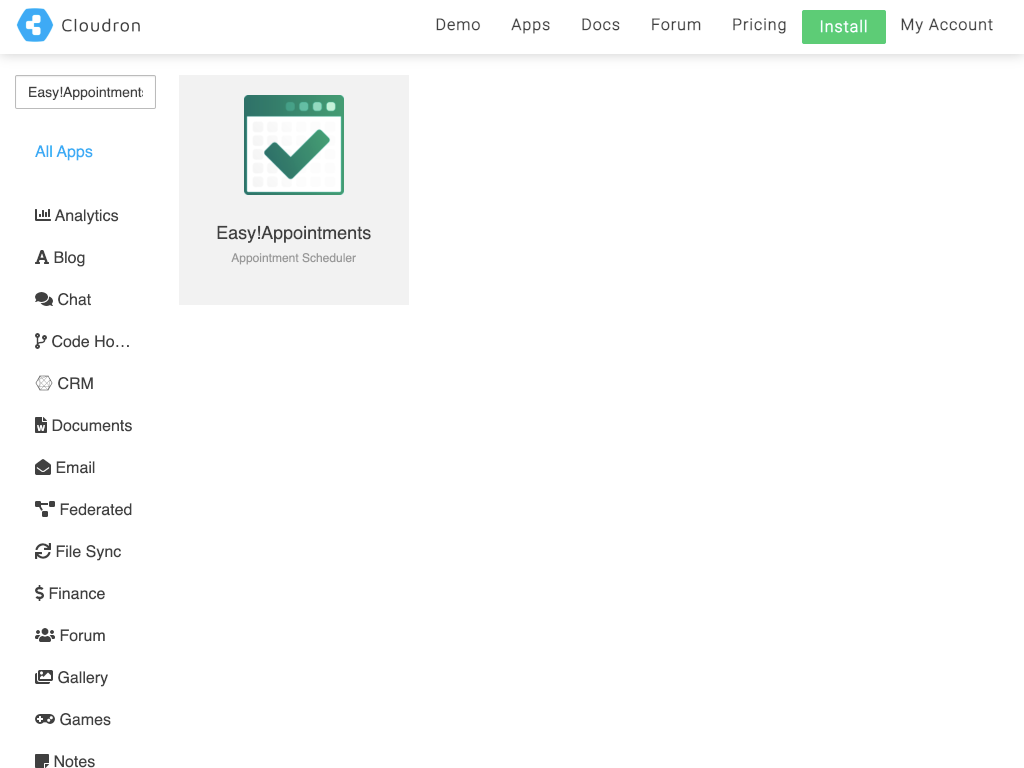Browse the Federated category label
Screen dimensions: 1024x768
tap(96, 509)
